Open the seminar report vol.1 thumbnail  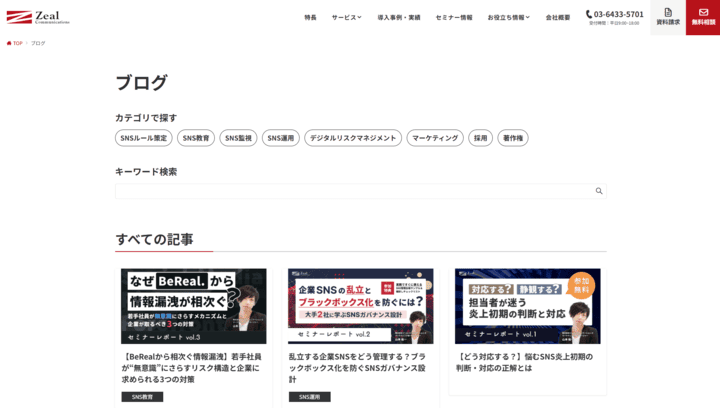click(528, 306)
